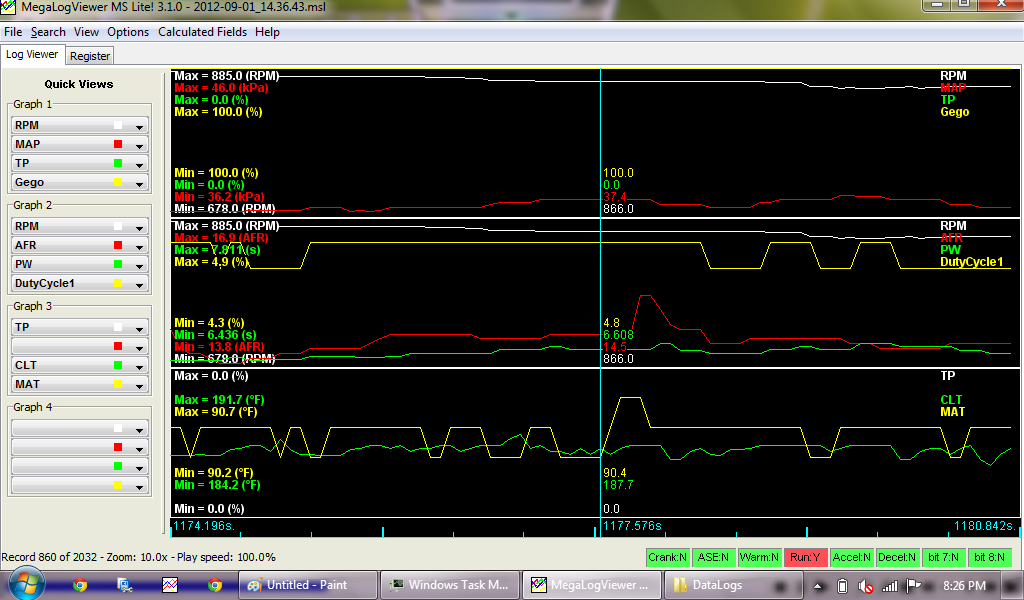Click the Action Center flag icon
The width and height of the screenshot is (1024, 600).
tap(912, 586)
